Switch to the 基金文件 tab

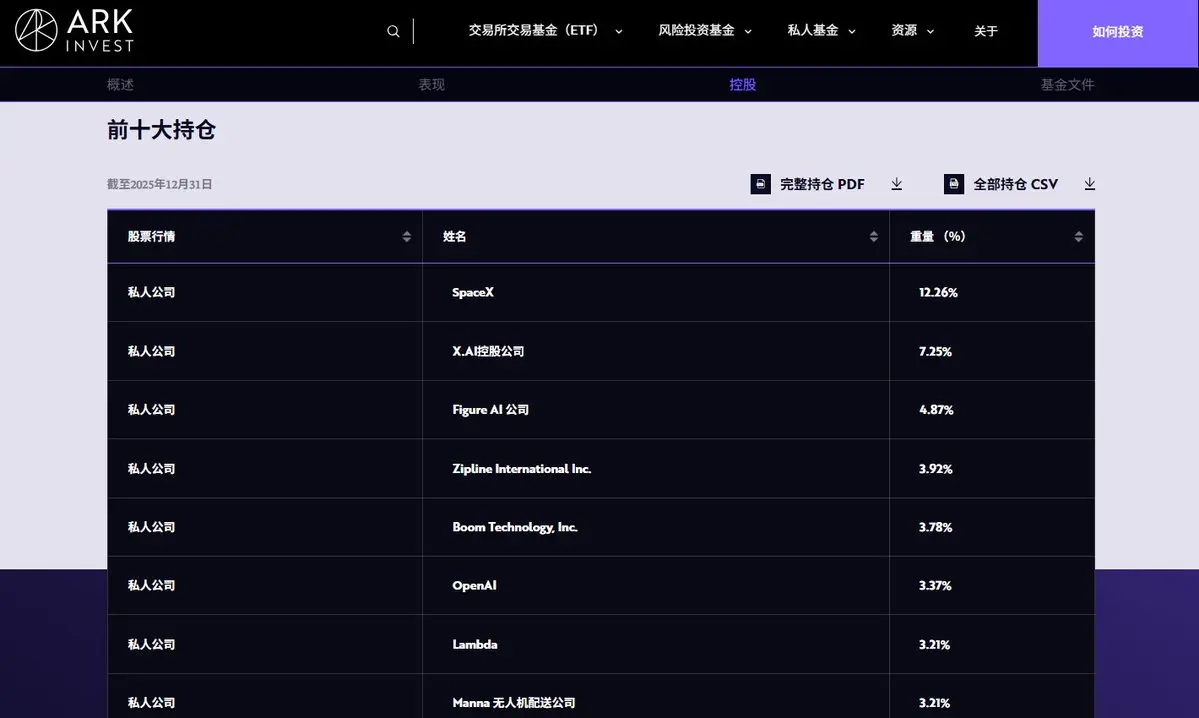pyautogui.click(x=1067, y=85)
